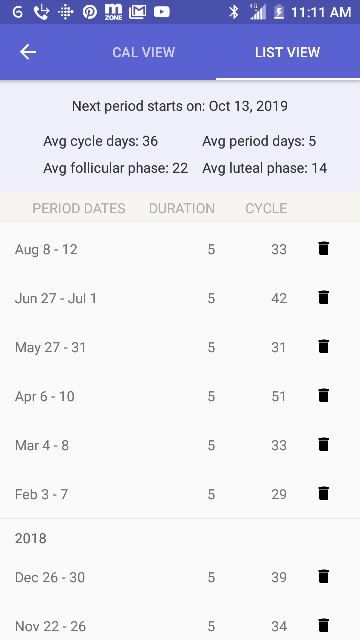
Task: Open the YouTube notification in status bar
Action: point(162,12)
